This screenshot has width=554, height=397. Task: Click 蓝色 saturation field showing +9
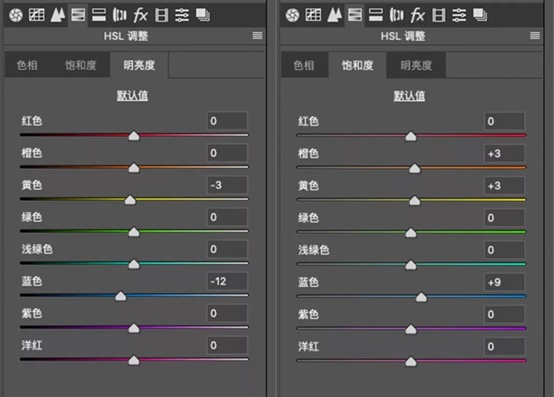(x=504, y=282)
